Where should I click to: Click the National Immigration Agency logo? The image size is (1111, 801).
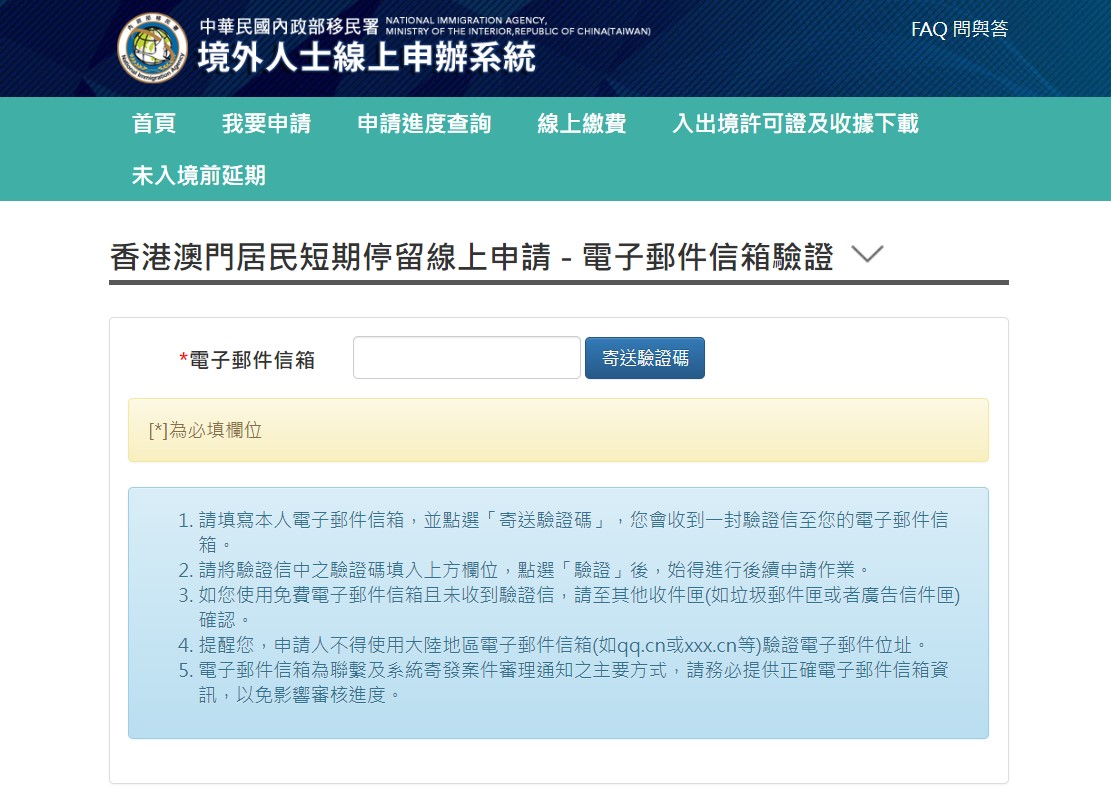coord(152,48)
